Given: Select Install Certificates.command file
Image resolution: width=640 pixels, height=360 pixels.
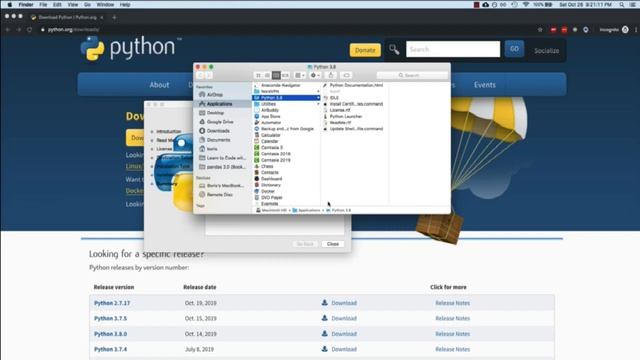Looking at the screenshot, I should [355, 104].
